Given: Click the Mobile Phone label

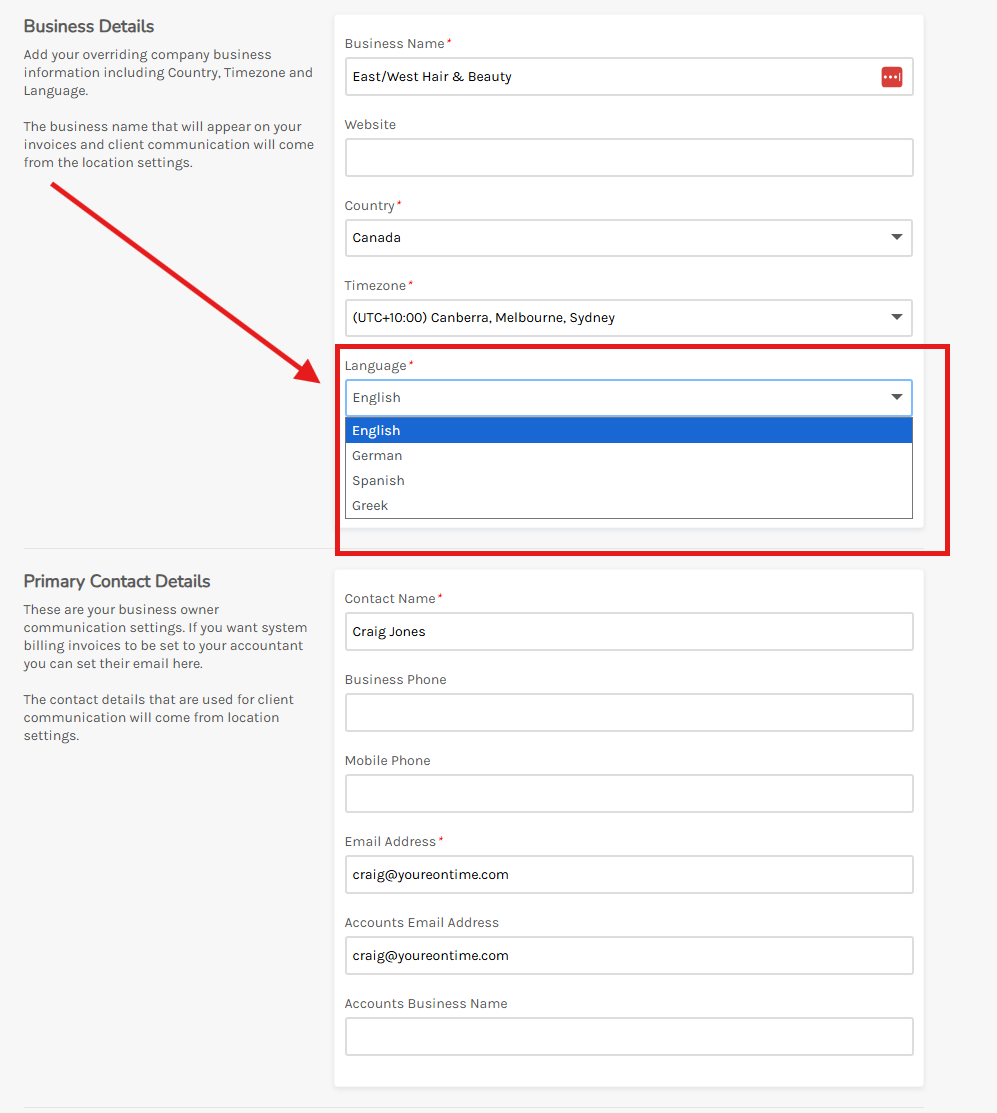Looking at the screenshot, I should (387, 760).
